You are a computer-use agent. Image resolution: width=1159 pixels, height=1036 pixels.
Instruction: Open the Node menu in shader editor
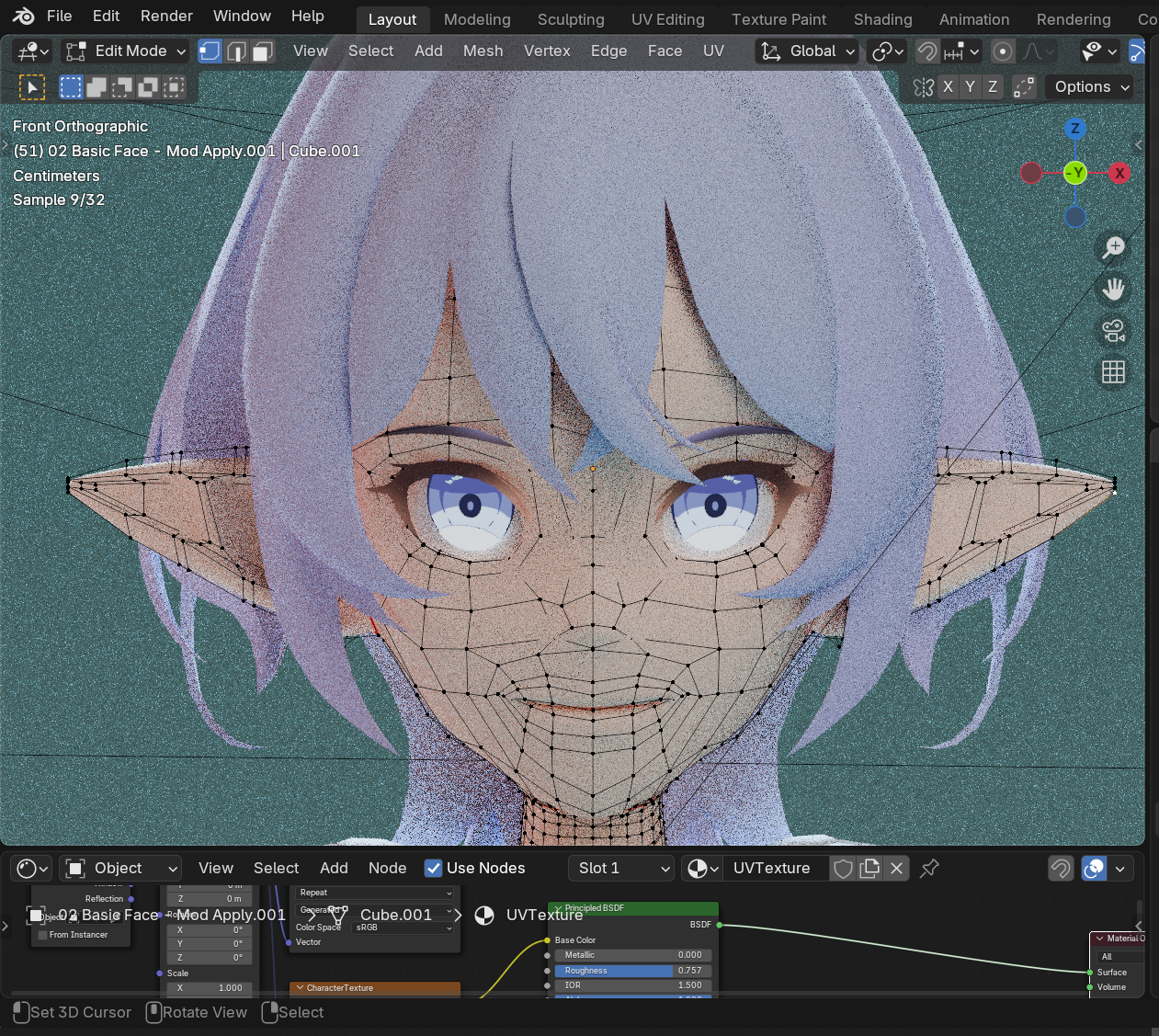[x=387, y=869]
